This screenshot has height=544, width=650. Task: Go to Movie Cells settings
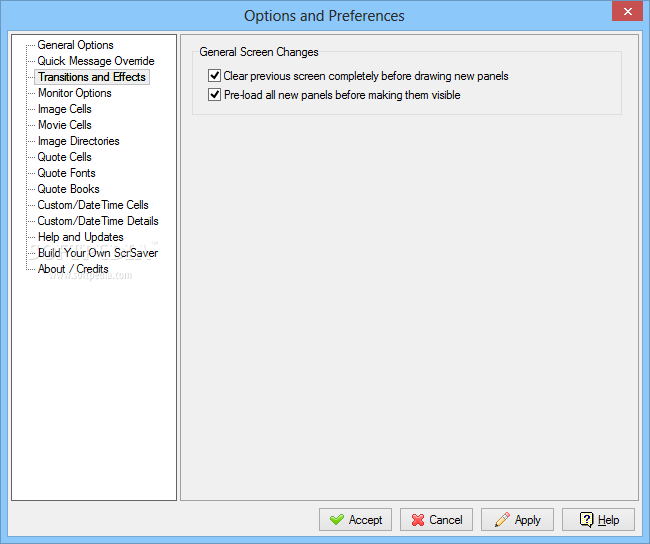click(65, 125)
